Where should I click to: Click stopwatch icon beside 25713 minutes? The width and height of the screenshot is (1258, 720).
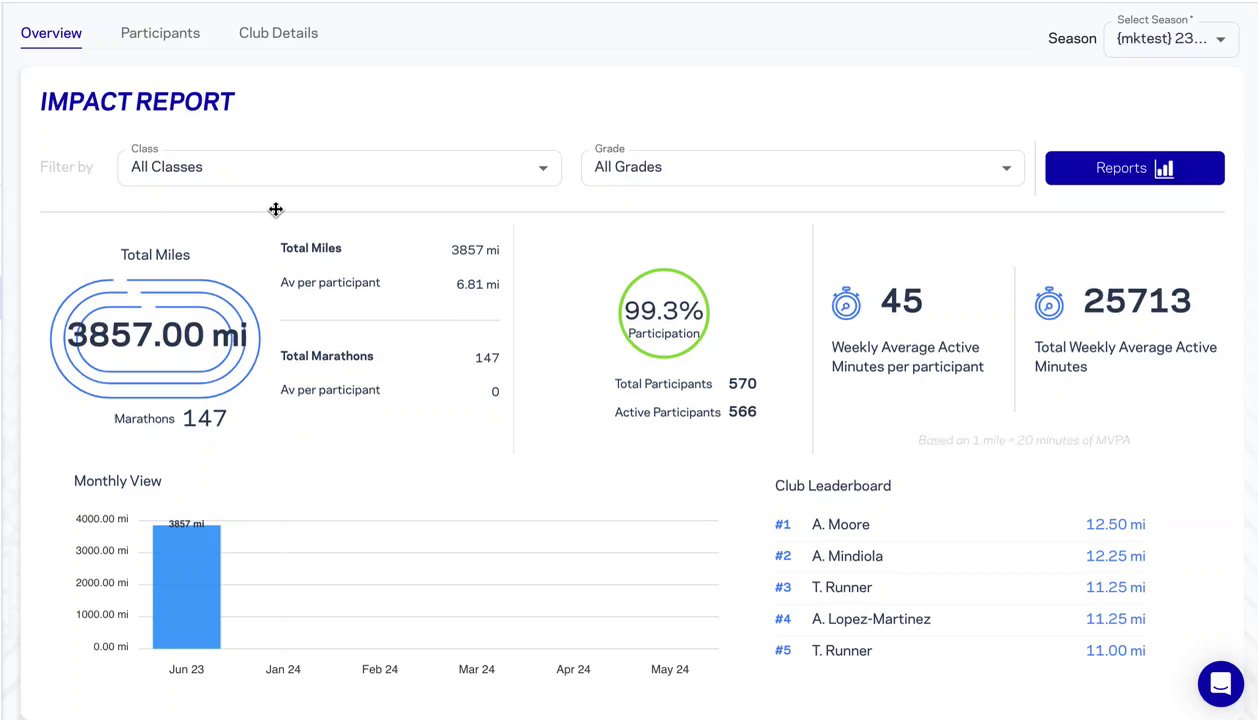(x=1049, y=303)
